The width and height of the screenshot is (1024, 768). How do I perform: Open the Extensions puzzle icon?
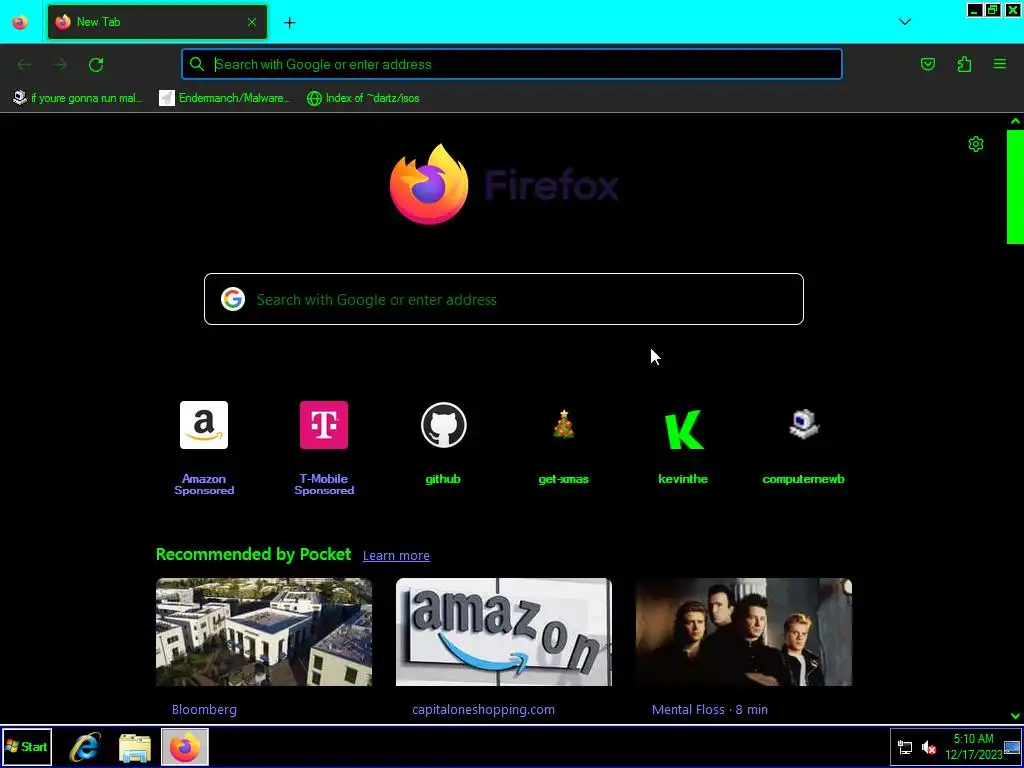[x=964, y=64]
